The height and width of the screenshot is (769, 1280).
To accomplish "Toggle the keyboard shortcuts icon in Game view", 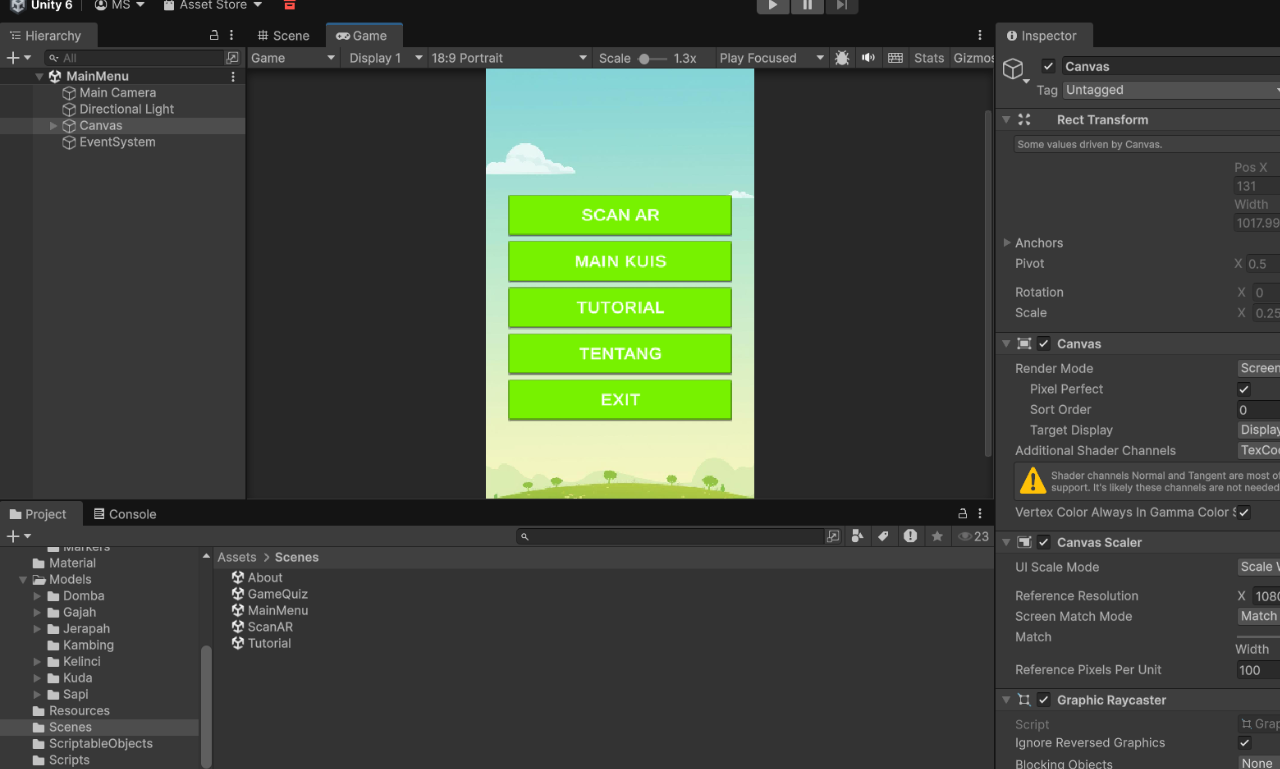I will (x=895, y=58).
